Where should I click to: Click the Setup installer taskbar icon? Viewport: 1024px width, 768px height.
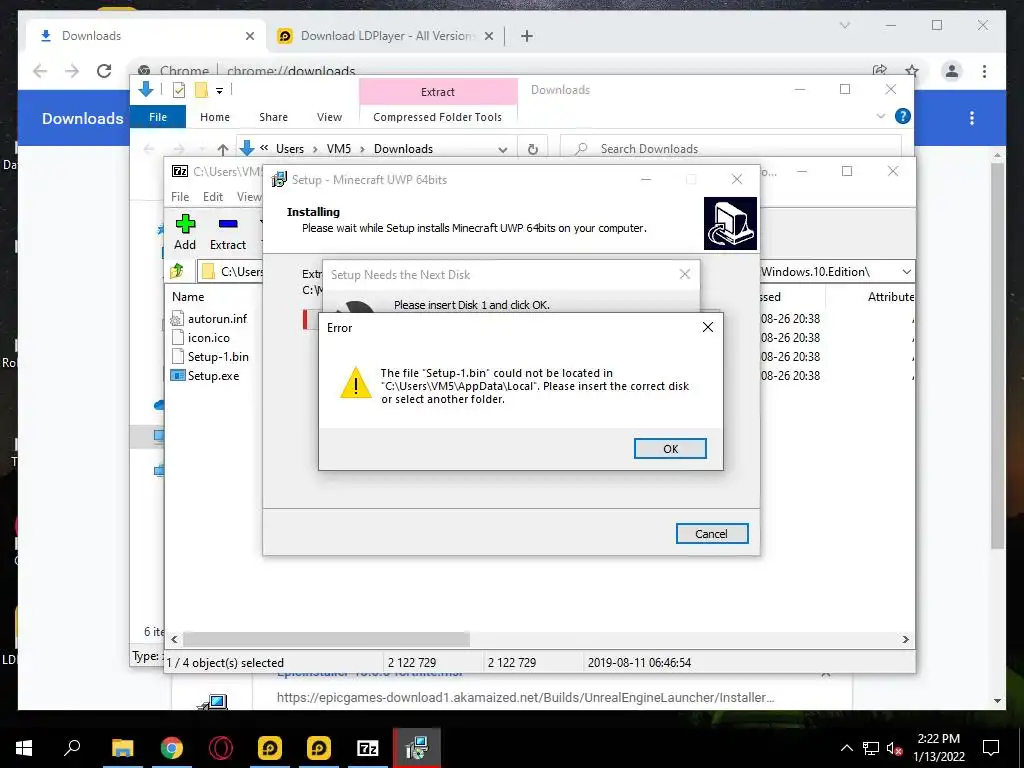click(x=417, y=748)
